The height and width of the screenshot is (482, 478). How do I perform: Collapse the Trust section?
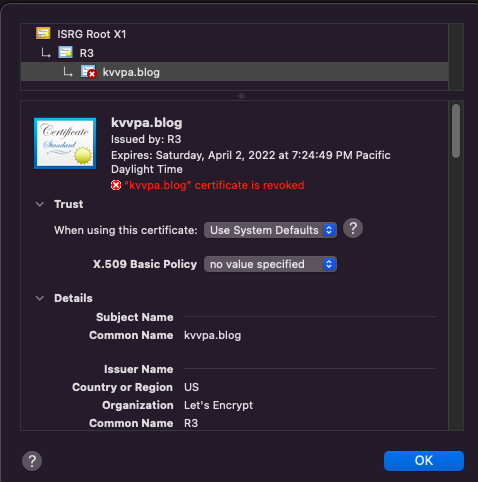[40, 204]
